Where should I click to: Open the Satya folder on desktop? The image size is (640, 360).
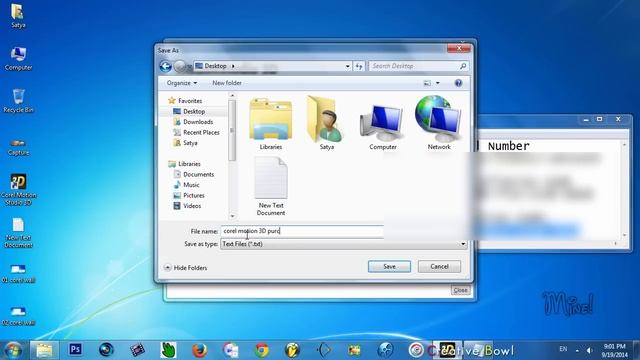[18, 16]
